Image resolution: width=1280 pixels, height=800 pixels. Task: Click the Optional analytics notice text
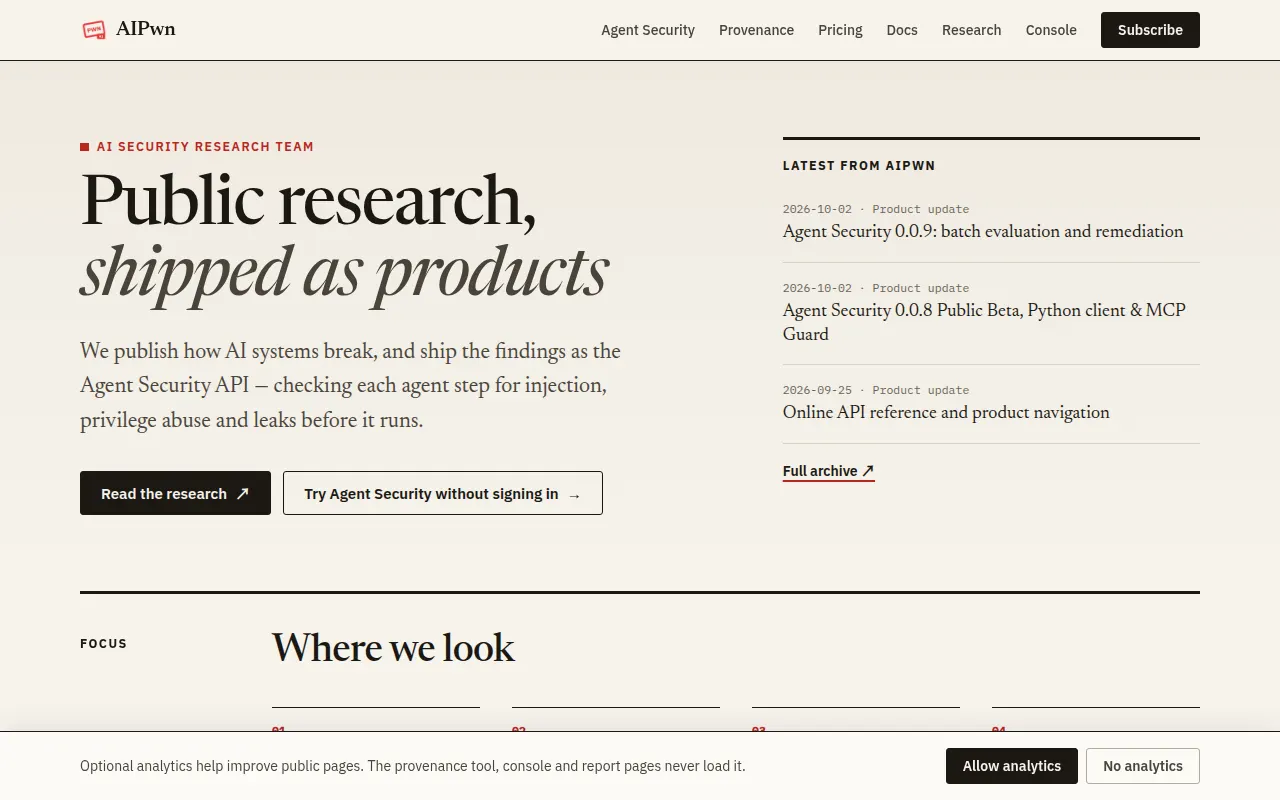click(413, 766)
